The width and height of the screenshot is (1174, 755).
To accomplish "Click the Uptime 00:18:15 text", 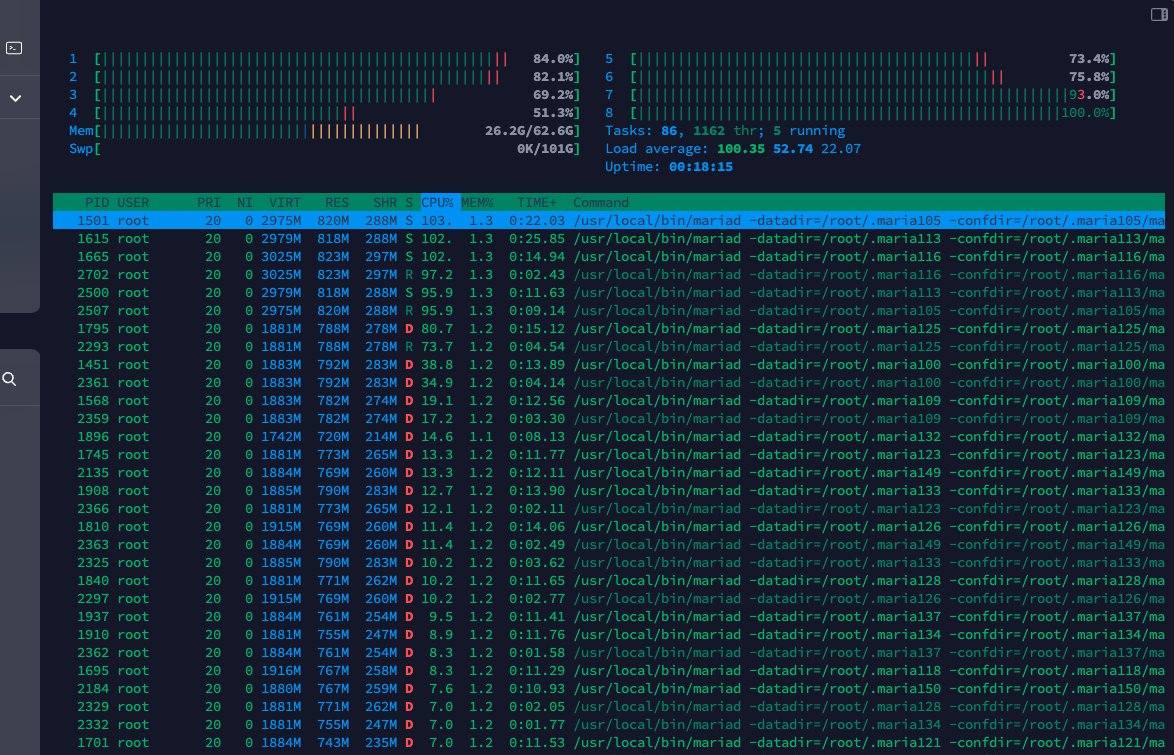I will coord(669,166).
